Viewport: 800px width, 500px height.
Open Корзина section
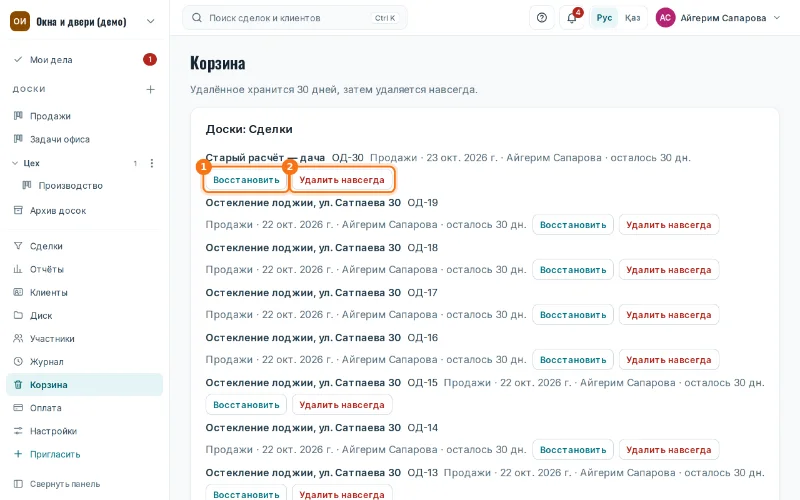85,385
